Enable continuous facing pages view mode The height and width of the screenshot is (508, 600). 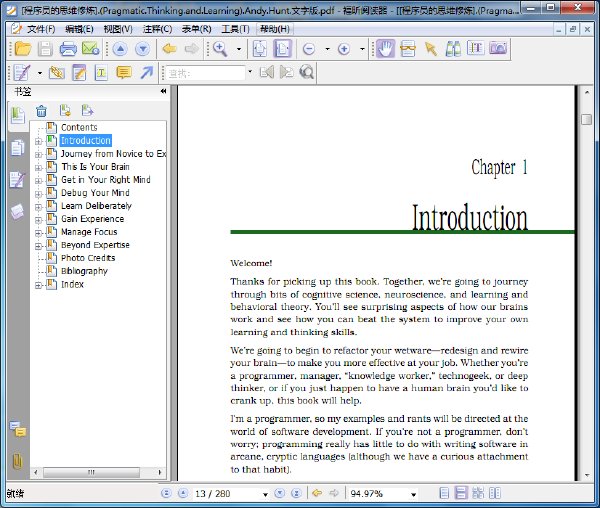click(478, 493)
